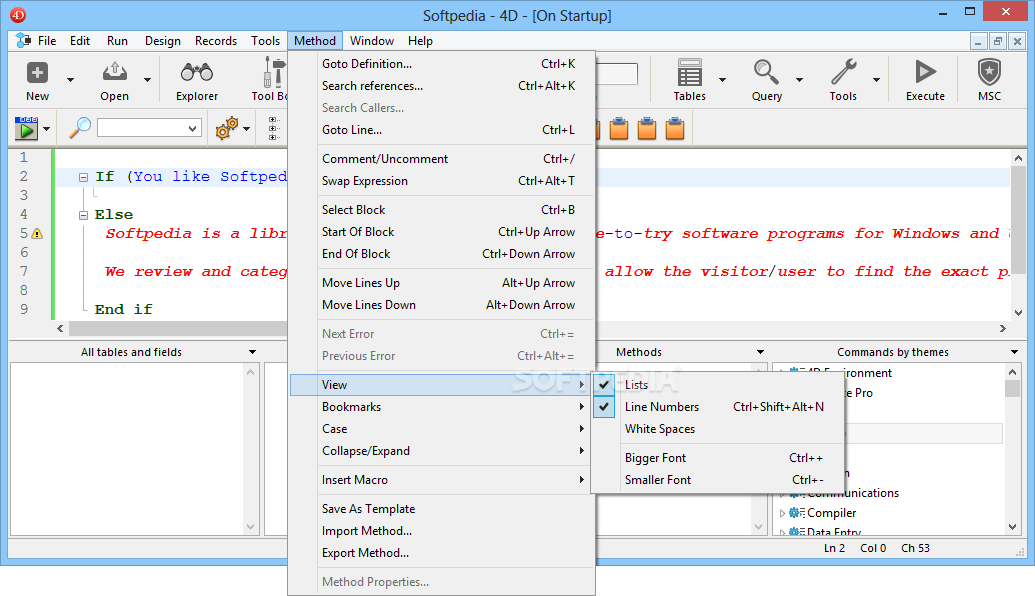Open the Tools dropdown arrow
1035x596 pixels.
pyautogui.click(x=876, y=80)
